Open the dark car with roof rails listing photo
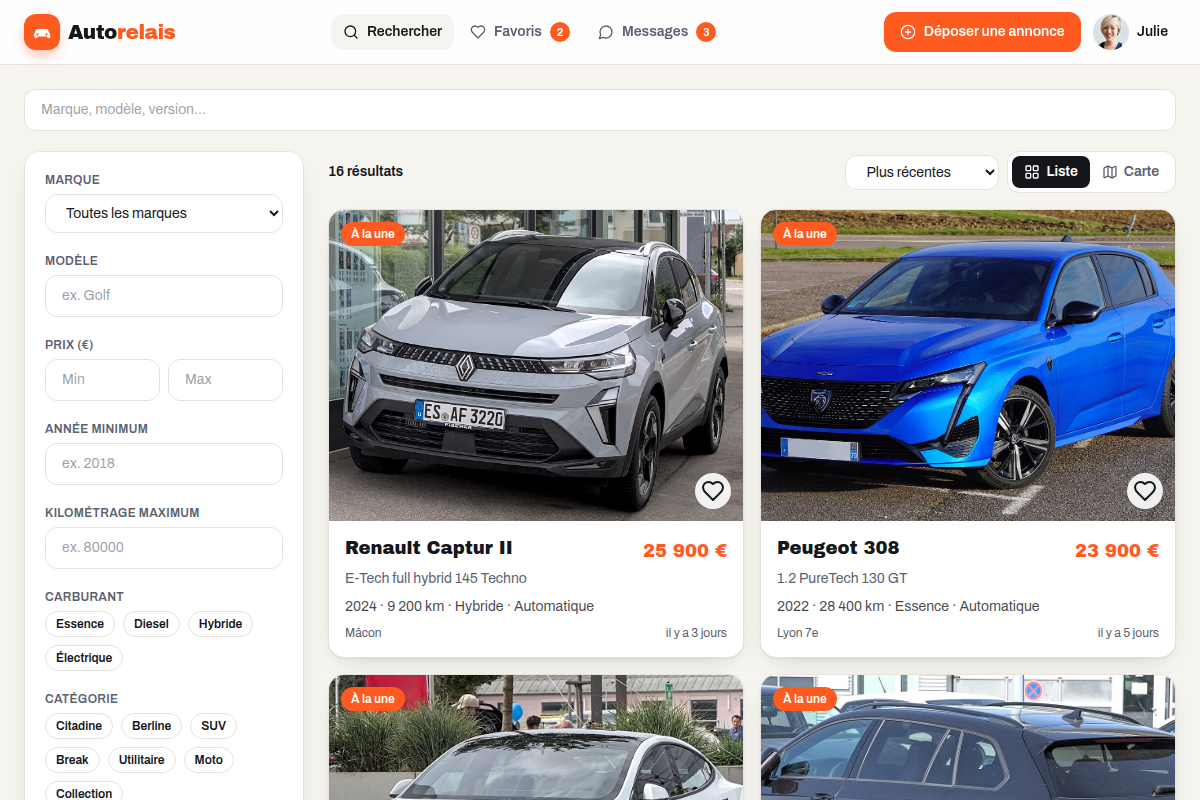Screen dimensions: 1200x800 coord(968,738)
